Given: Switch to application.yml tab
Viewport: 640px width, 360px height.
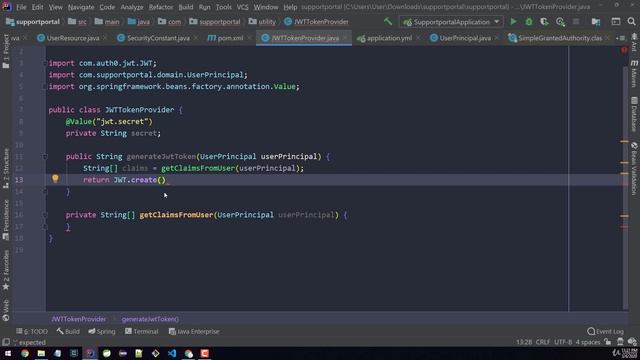Looking at the screenshot, I should point(389,38).
